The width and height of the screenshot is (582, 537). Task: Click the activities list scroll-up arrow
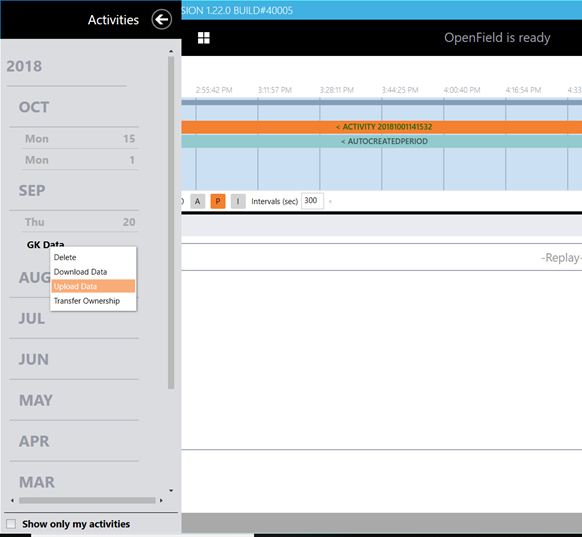tap(171, 51)
